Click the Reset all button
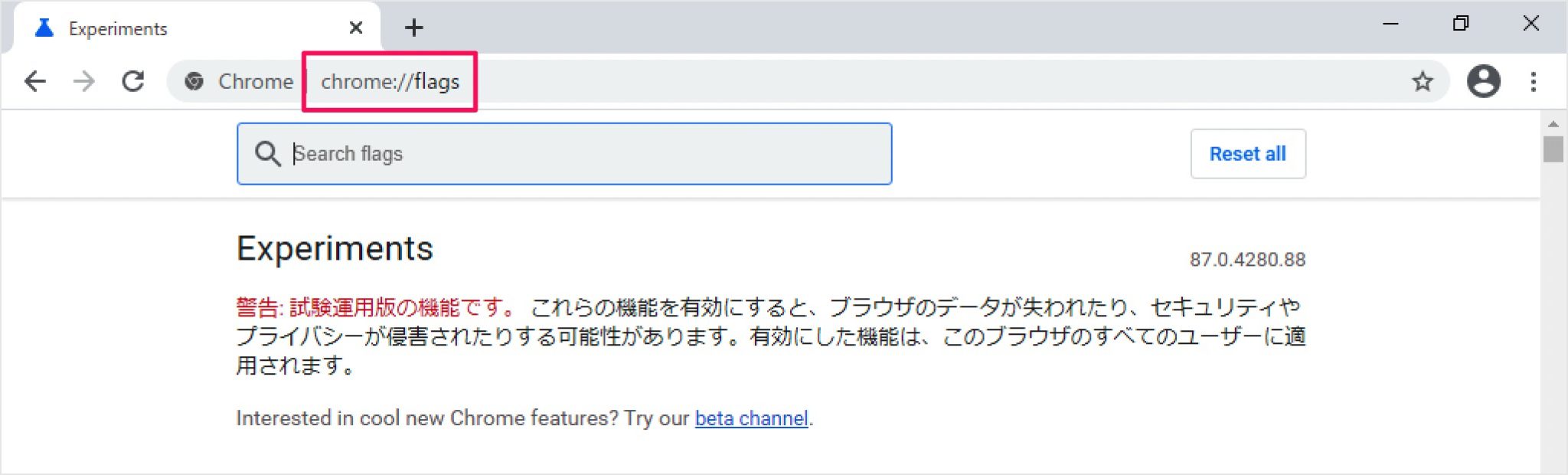1568x475 pixels. pos(1248,154)
